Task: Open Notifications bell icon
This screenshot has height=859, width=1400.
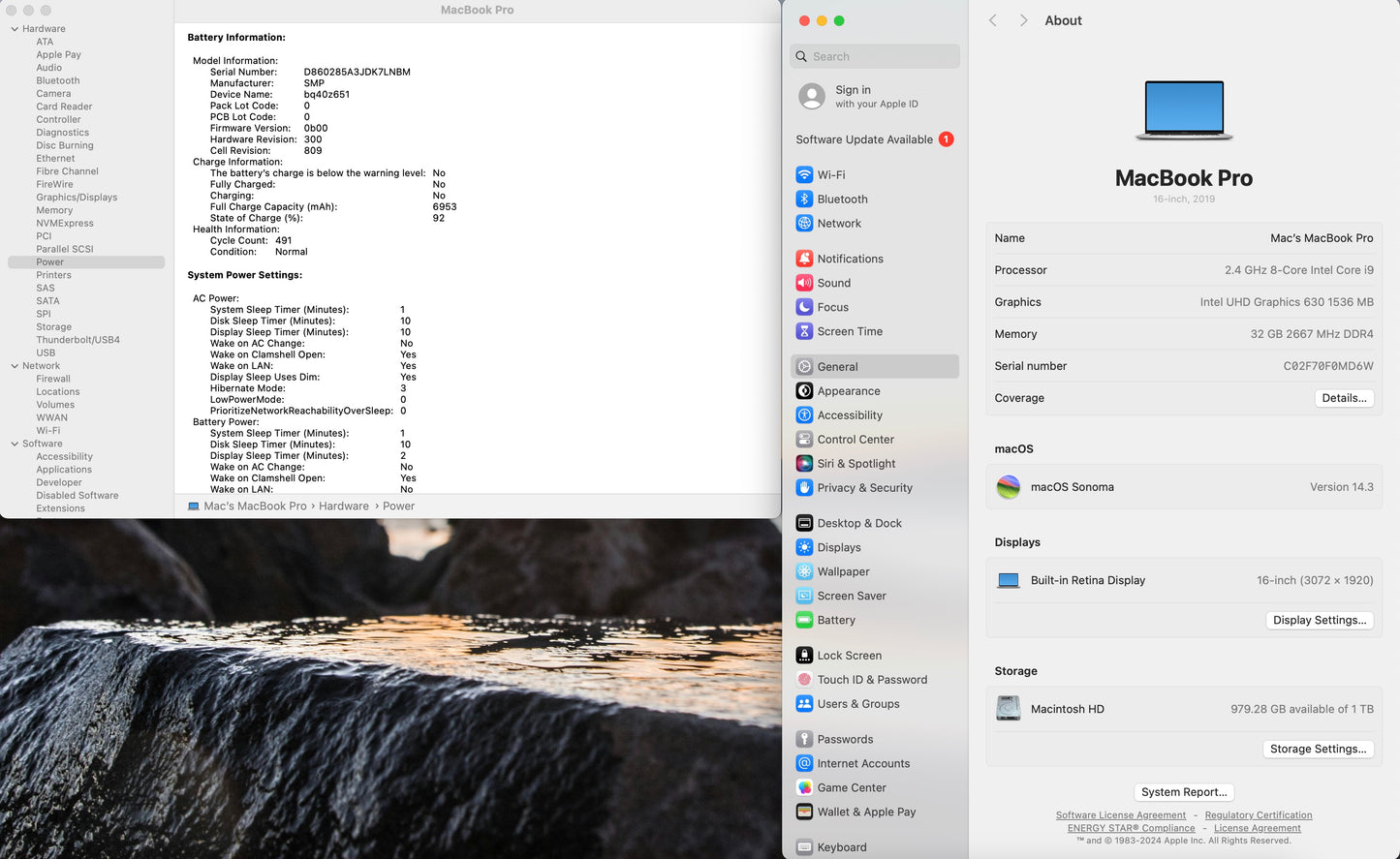Action: tap(804, 259)
